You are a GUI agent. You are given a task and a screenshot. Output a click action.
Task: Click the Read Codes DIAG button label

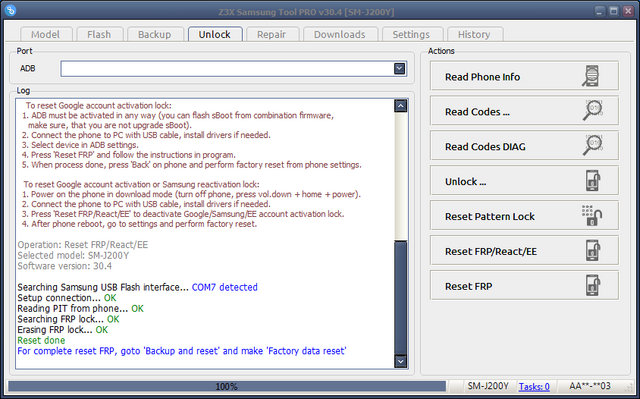(485, 146)
